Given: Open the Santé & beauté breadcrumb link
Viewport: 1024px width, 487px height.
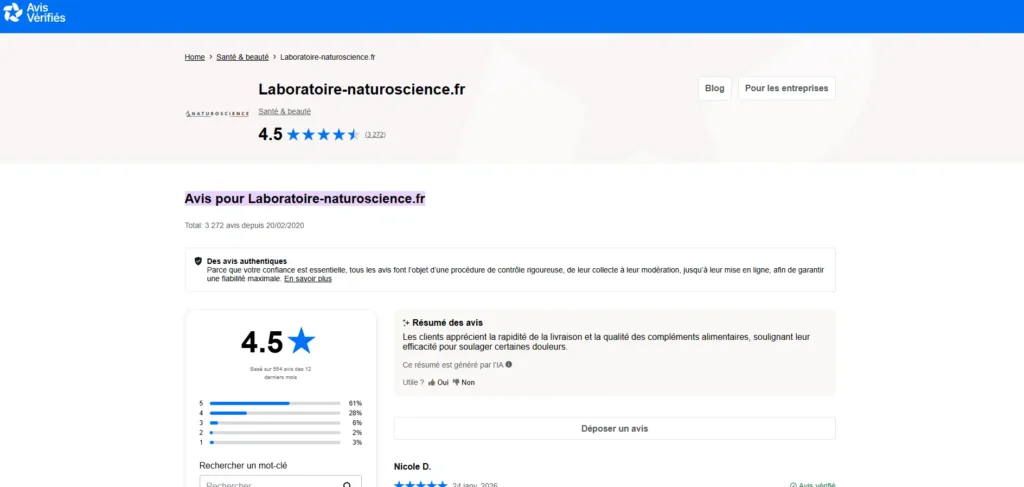Looking at the screenshot, I should (x=242, y=57).
